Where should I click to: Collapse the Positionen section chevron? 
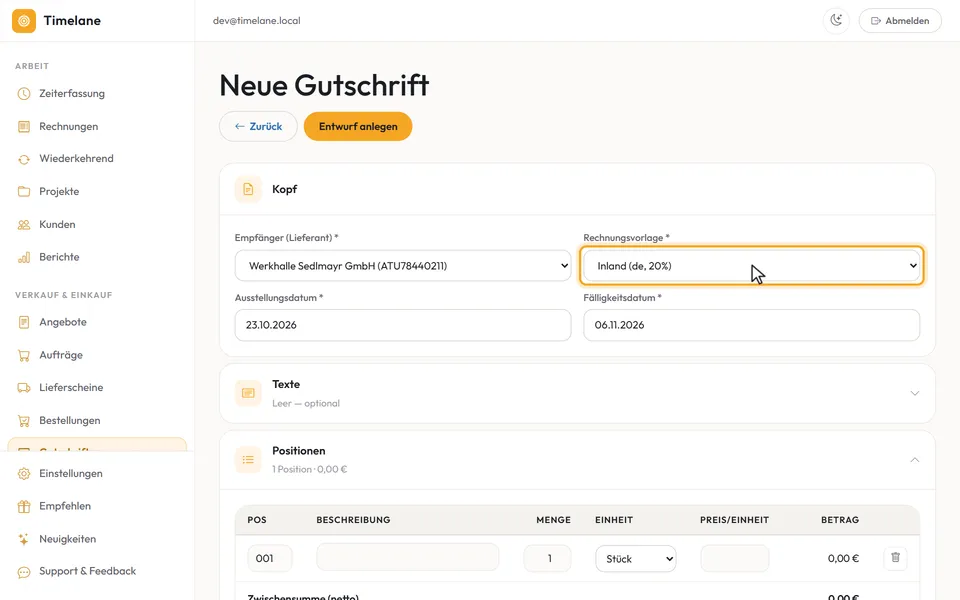(915, 460)
